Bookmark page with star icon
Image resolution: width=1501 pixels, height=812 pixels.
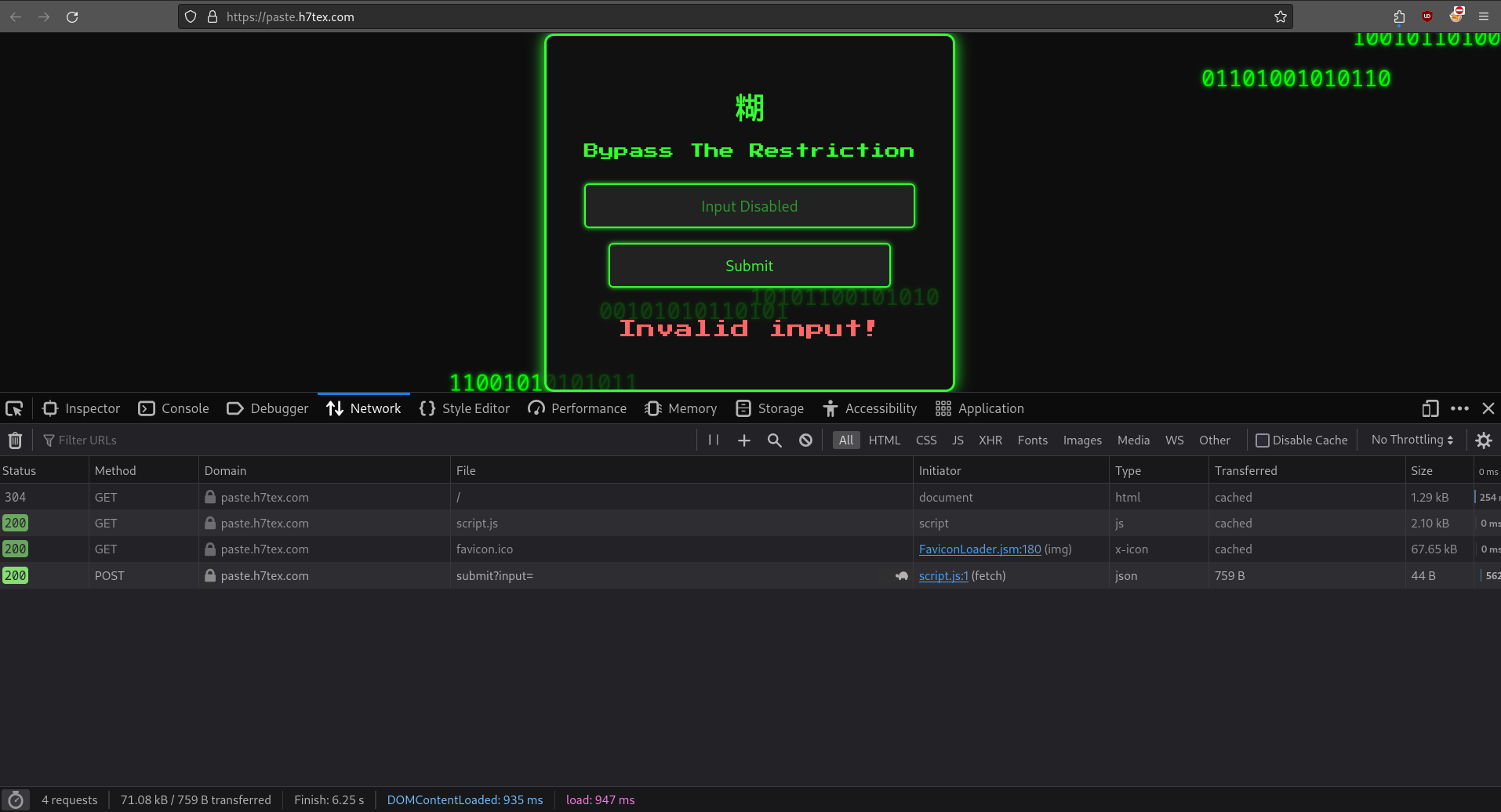[1281, 16]
